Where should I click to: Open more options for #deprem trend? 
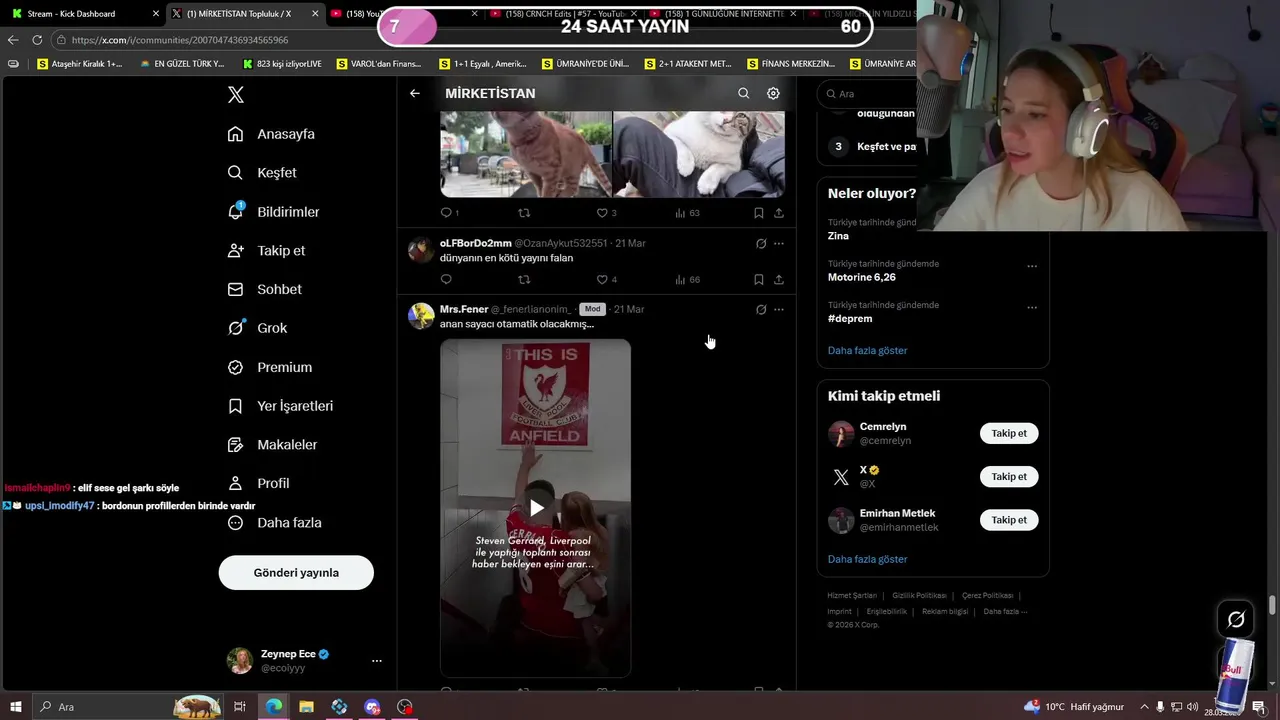pyautogui.click(x=1032, y=307)
